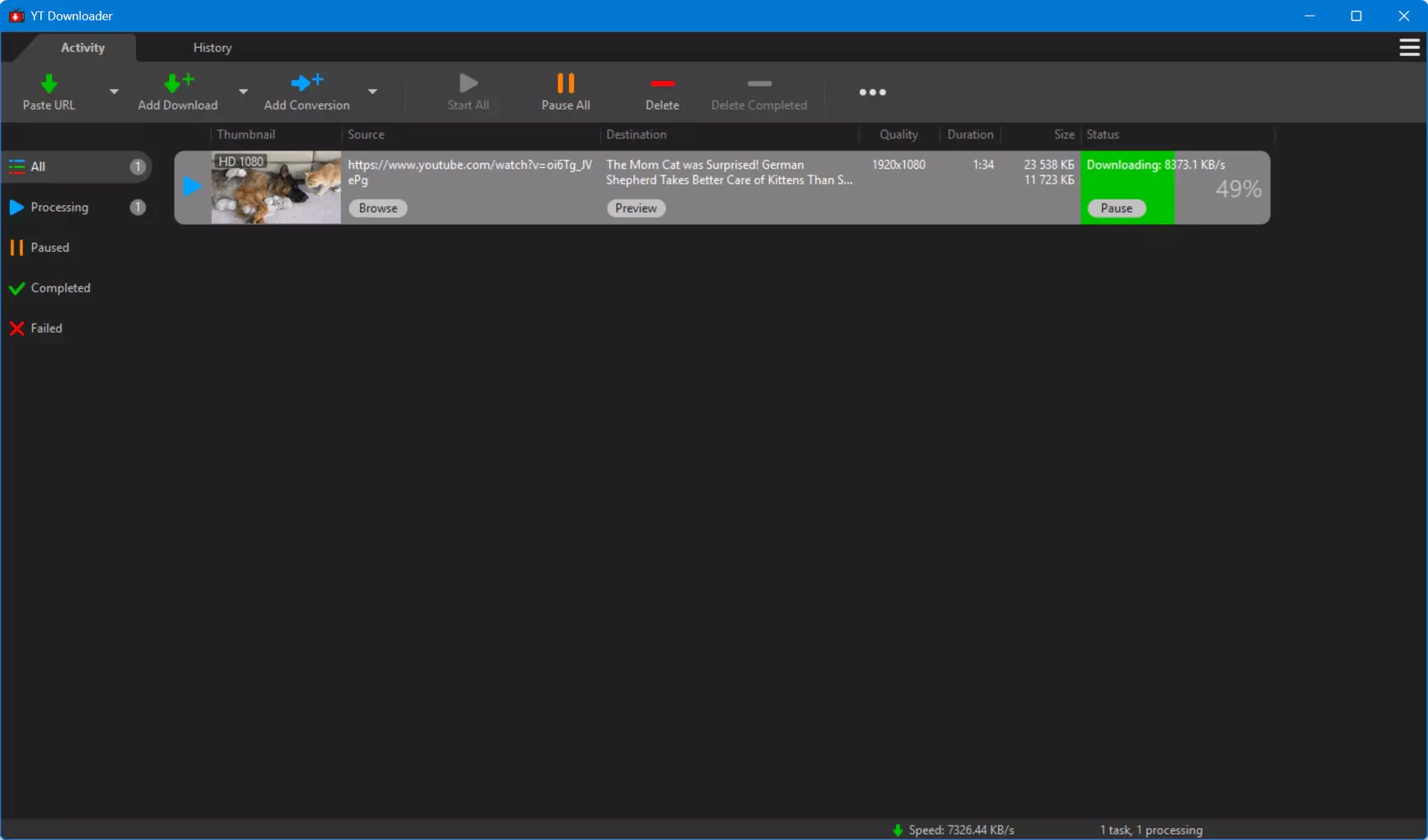Click the YouTube source URL text
Image resolution: width=1428 pixels, height=840 pixels.
470,172
